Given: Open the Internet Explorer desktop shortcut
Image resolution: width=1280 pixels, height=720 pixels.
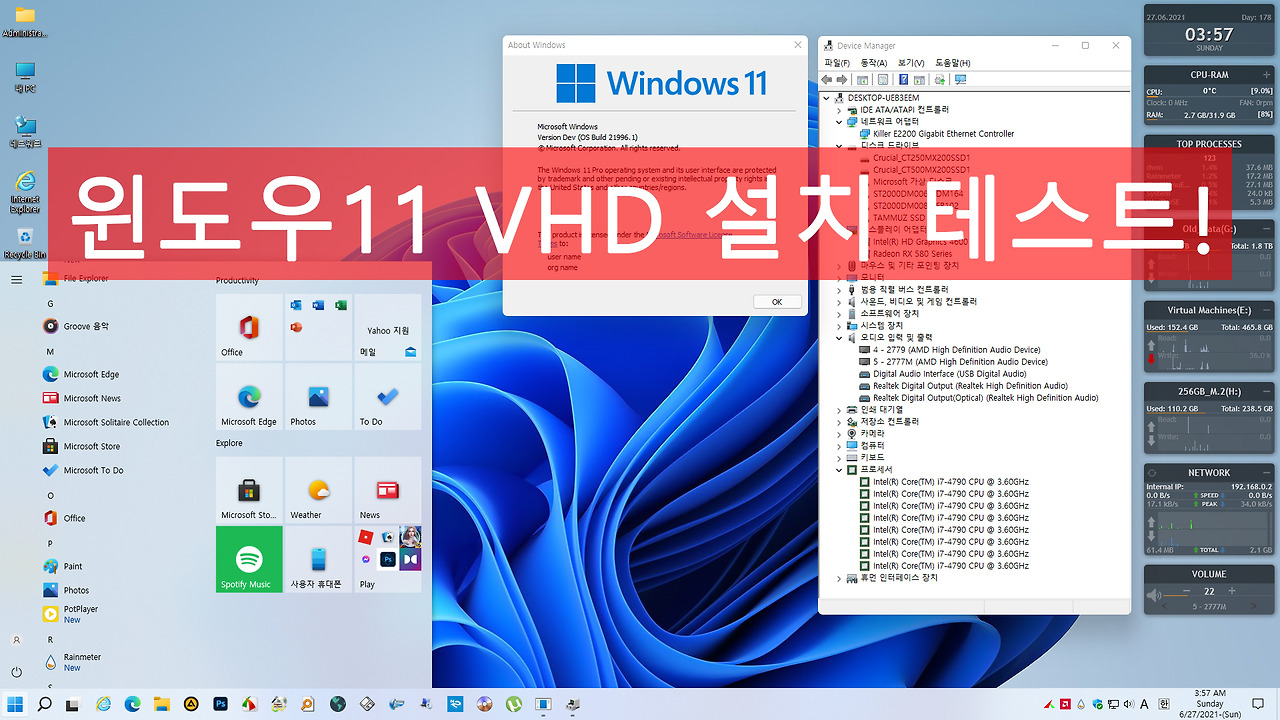Looking at the screenshot, I should point(25,190).
